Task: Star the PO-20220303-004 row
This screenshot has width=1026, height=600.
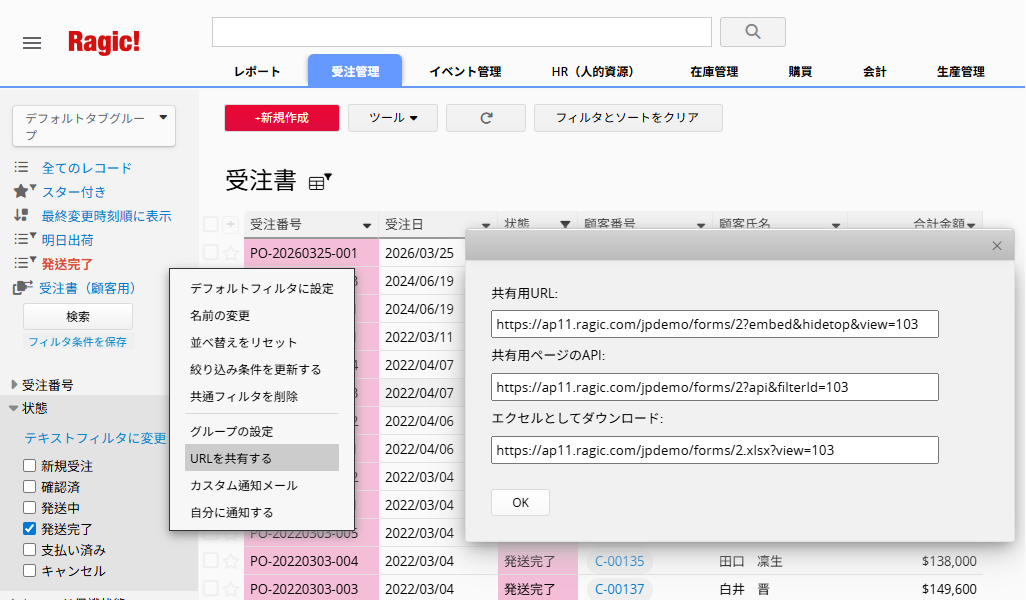Action: (230, 561)
